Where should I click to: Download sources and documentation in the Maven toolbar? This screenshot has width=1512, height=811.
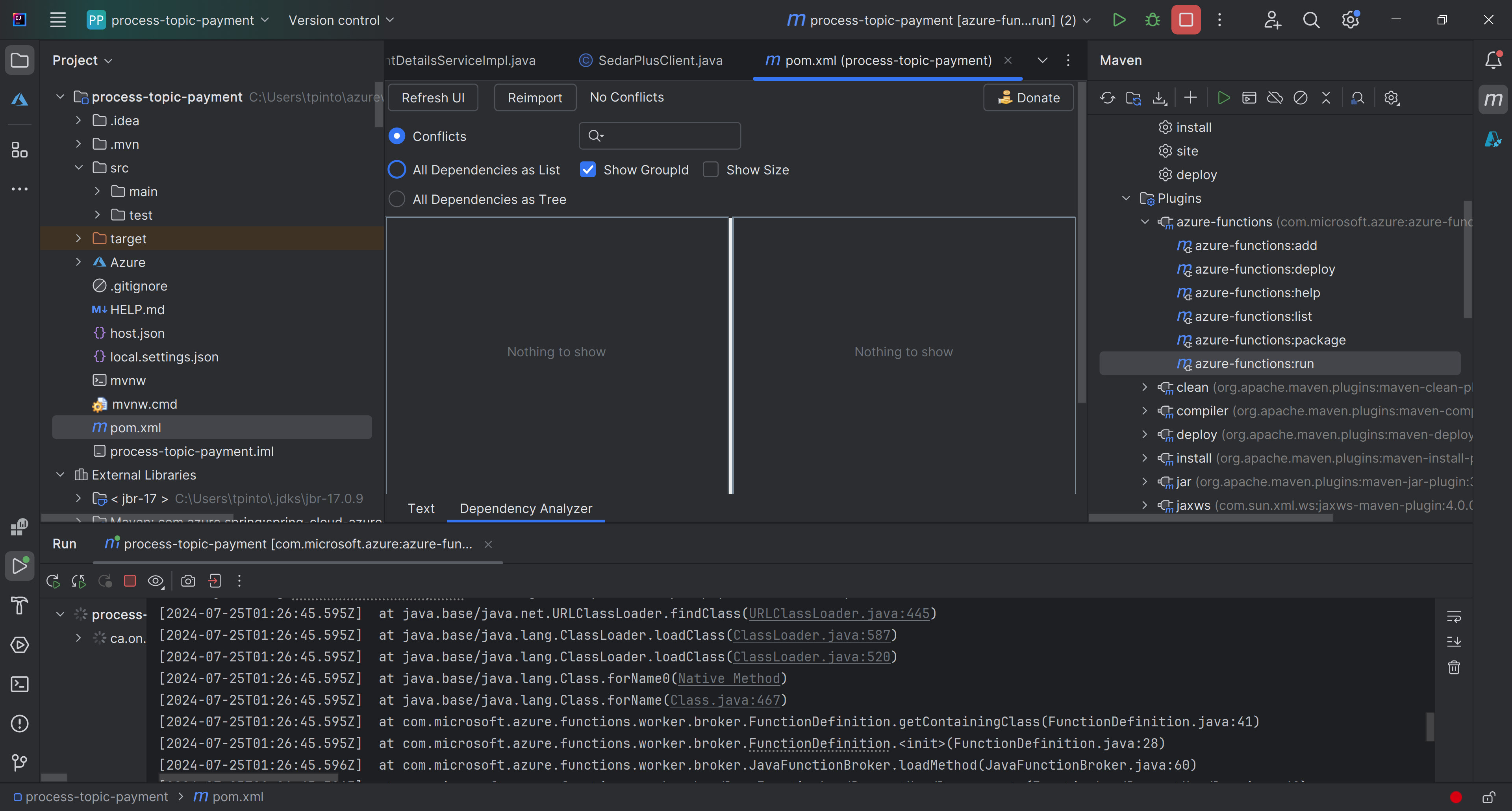coord(1159,98)
